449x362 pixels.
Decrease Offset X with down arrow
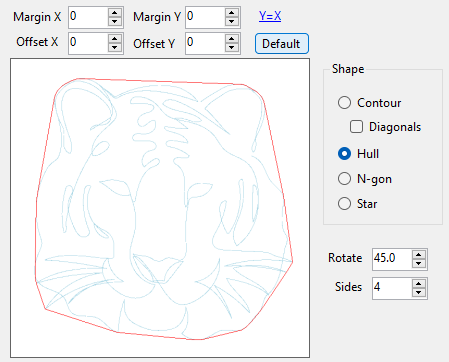point(115,47)
